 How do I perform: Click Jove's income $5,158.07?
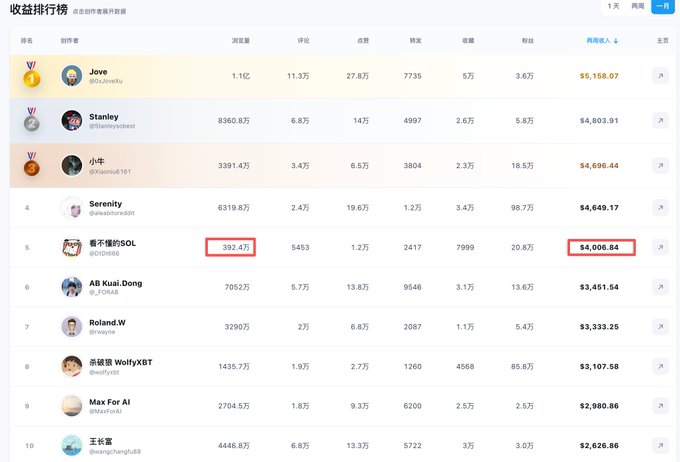(599, 76)
